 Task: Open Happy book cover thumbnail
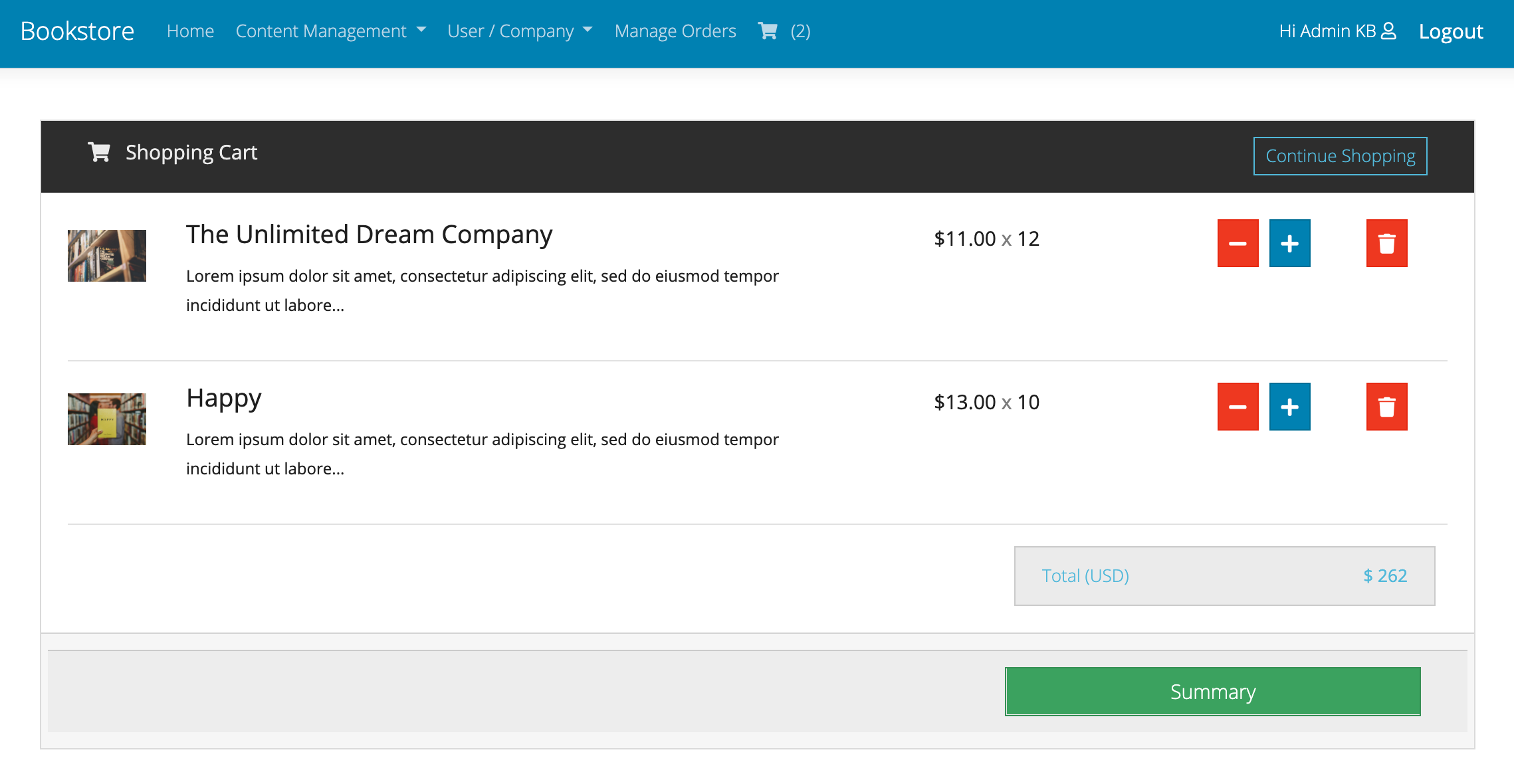point(107,419)
